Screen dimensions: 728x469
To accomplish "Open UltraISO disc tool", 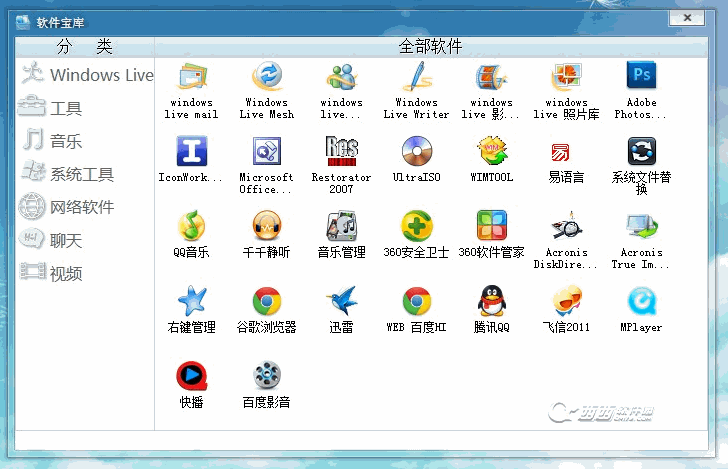I will click(417, 151).
